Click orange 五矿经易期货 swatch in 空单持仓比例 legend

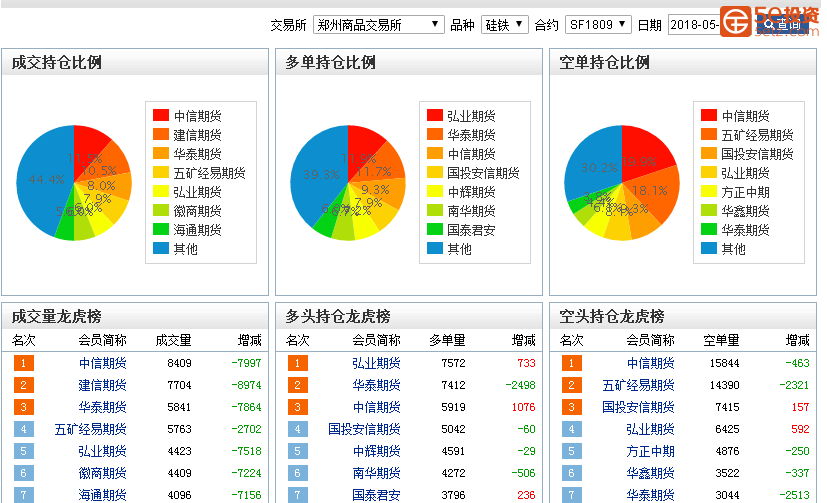709,134
